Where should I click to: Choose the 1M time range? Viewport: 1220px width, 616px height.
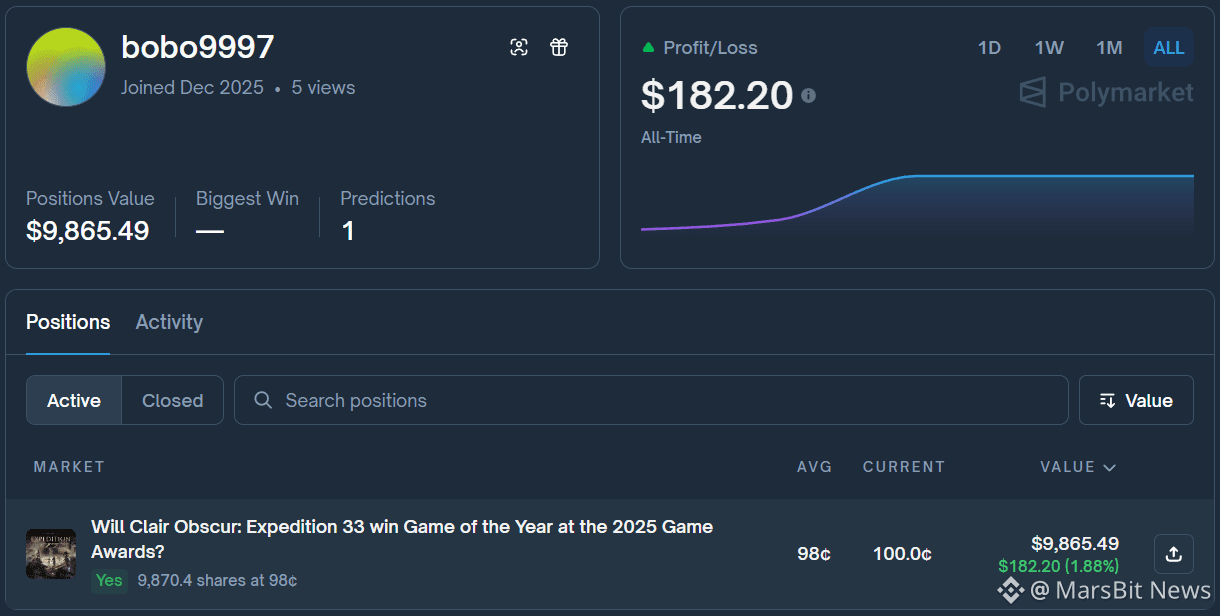pyautogui.click(x=1109, y=47)
